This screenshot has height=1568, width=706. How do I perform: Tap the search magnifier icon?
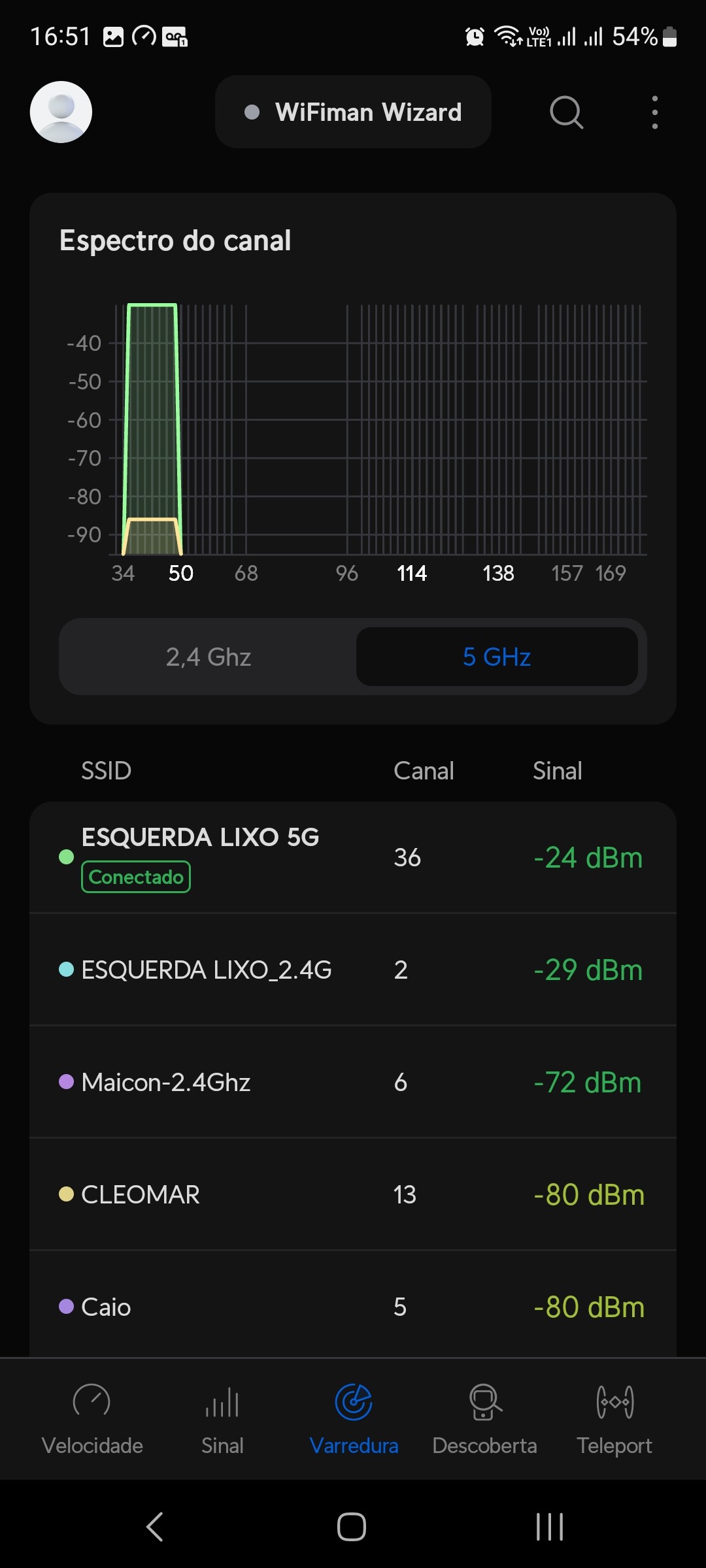566,112
